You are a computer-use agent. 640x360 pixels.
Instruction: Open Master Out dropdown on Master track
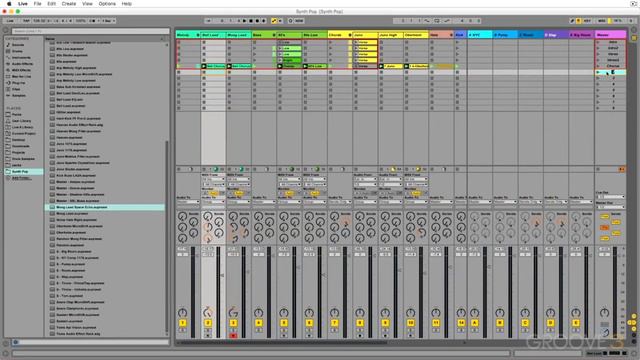pos(610,207)
